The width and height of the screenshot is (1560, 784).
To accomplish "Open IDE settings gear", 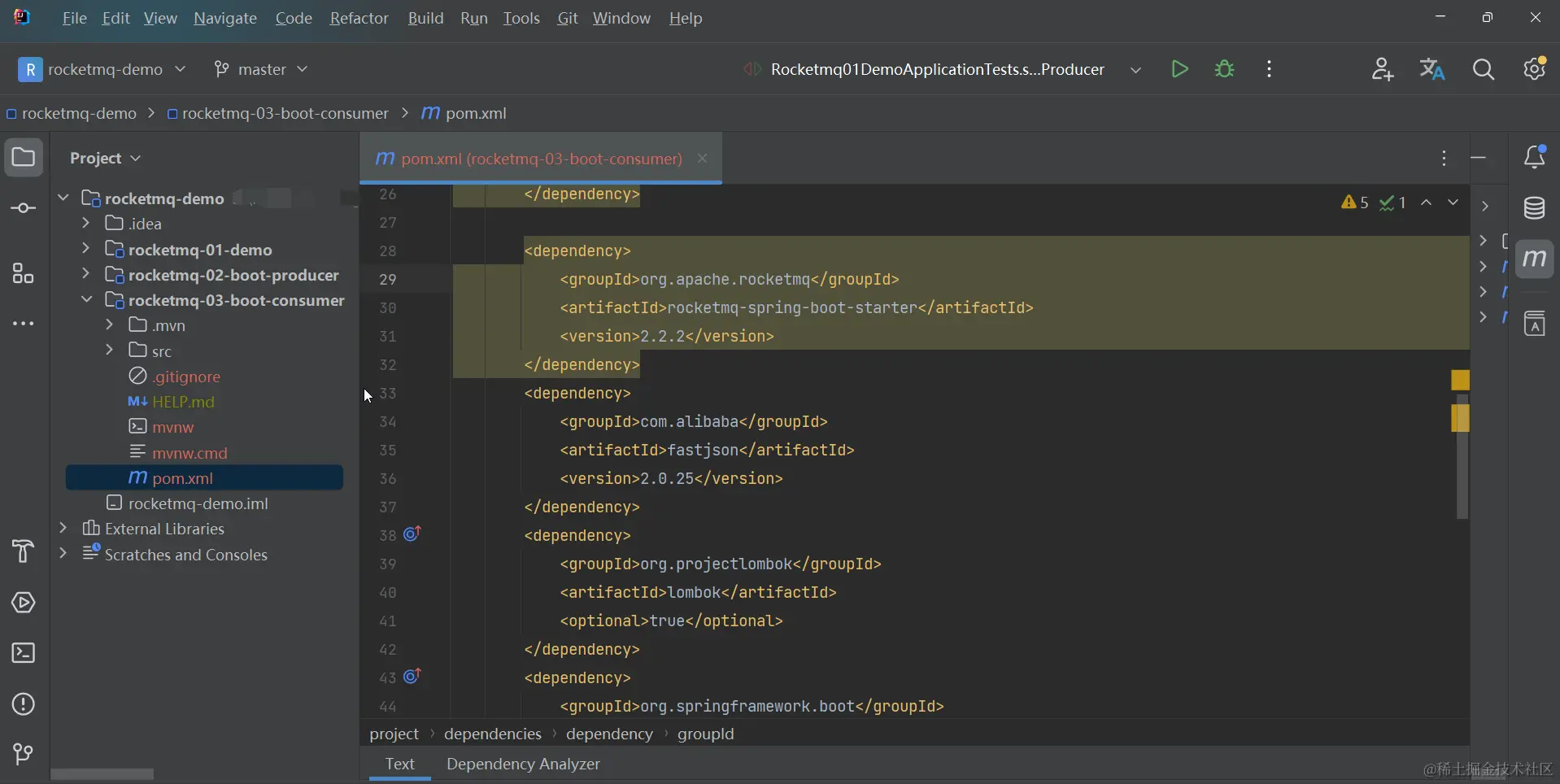I will [1535, 69].
